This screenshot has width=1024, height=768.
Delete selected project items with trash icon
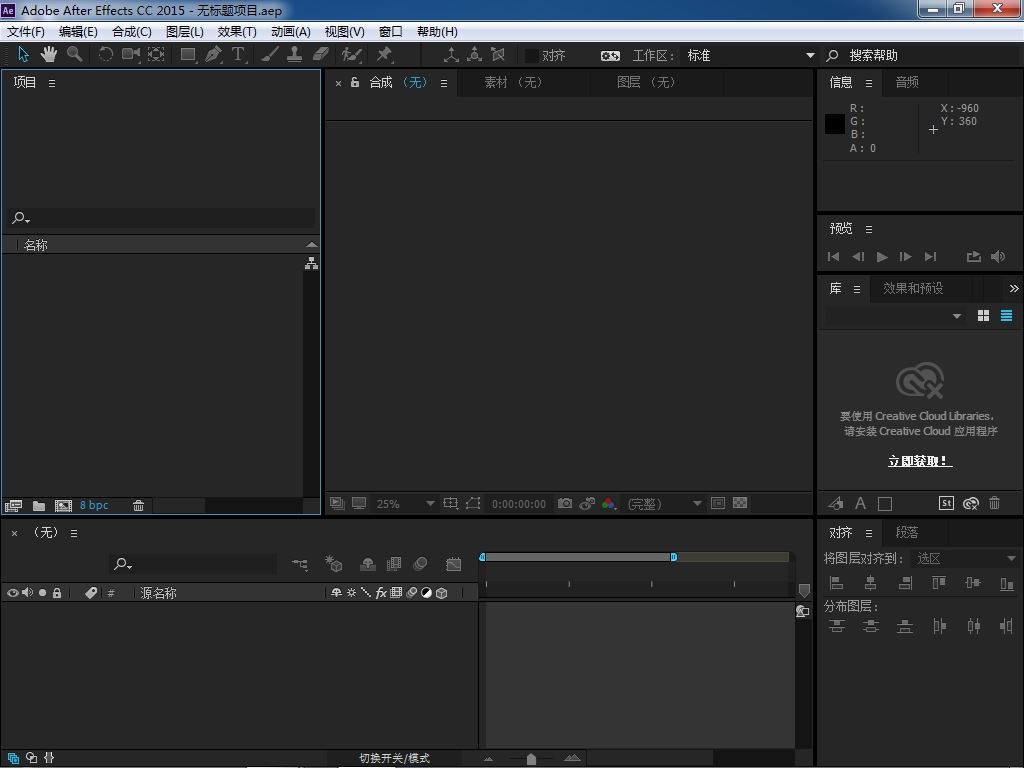pos(138,505)
